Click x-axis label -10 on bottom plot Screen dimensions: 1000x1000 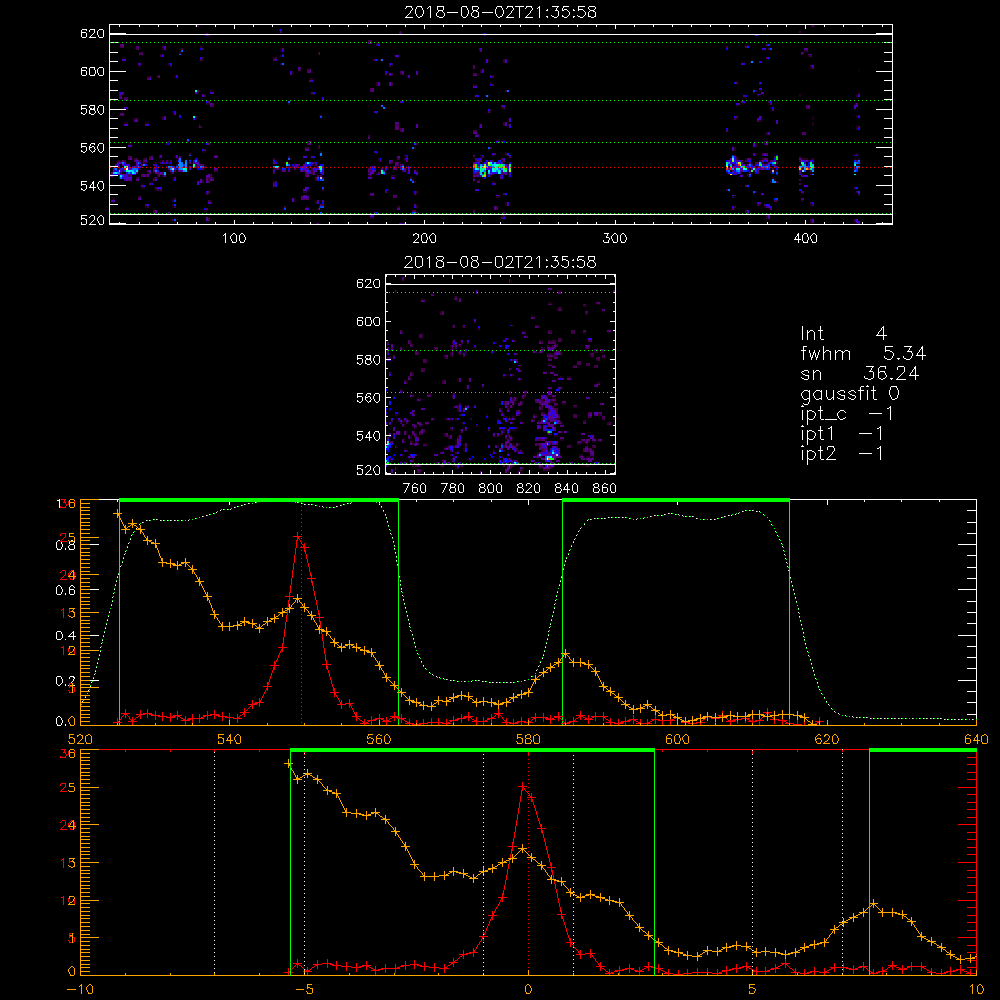tap(80, 990)
